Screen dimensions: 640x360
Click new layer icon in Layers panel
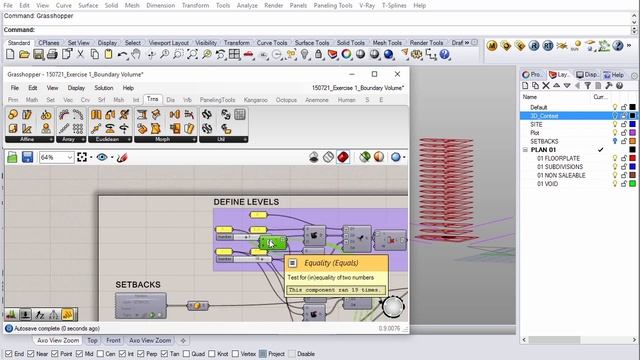pos(525,86)
